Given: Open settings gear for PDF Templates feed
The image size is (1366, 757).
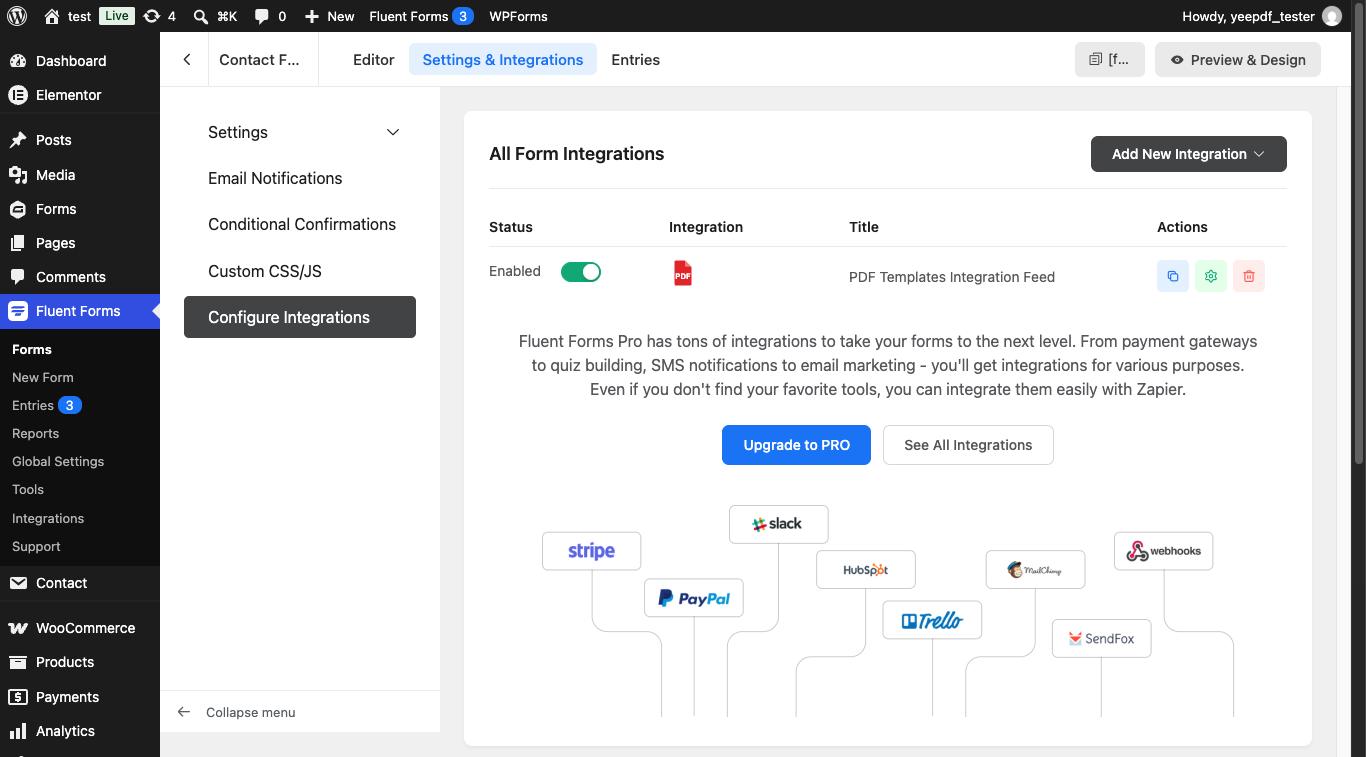Looking at the screenshot, I should point(1211,276).
